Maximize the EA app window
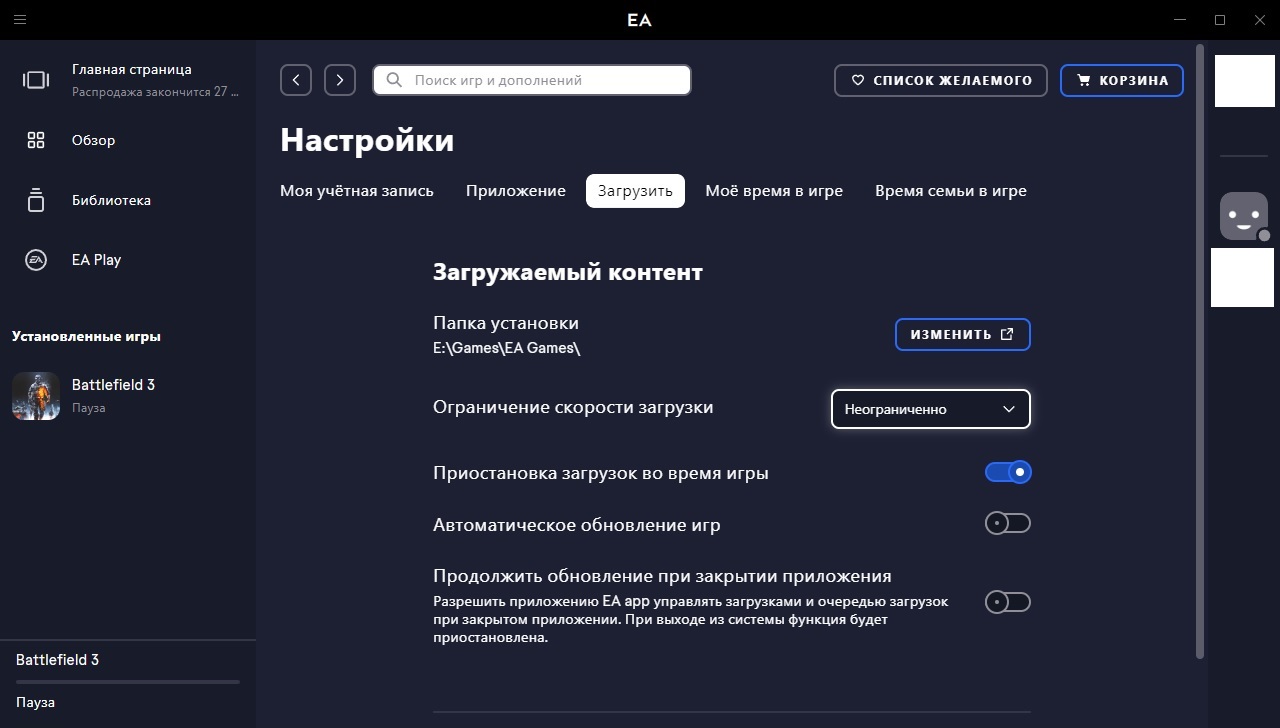Screen dimensions: 1280x728 pos(1220,20)
